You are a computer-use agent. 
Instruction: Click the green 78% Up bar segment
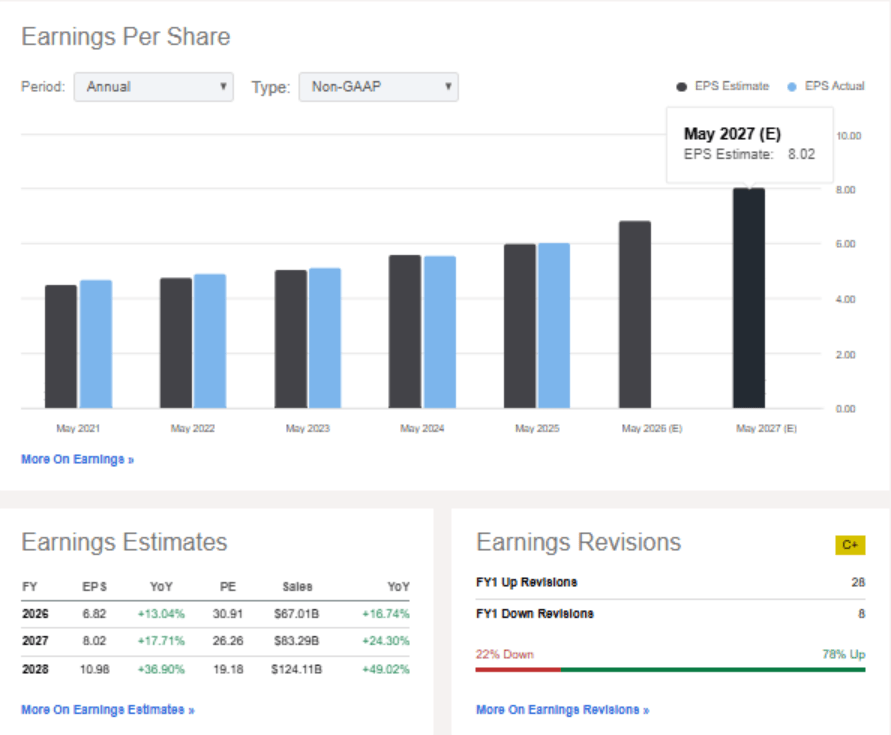coord(713,669)
